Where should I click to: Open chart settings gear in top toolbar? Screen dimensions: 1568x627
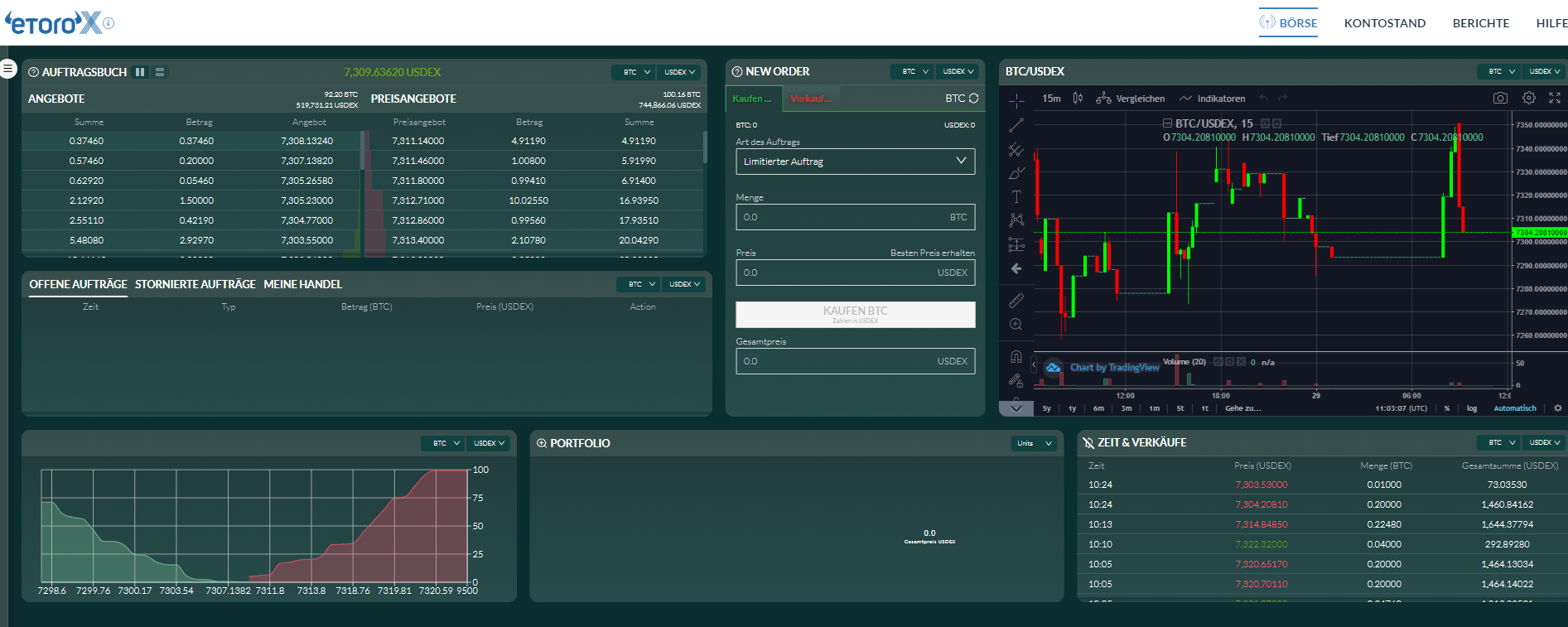1529,98
